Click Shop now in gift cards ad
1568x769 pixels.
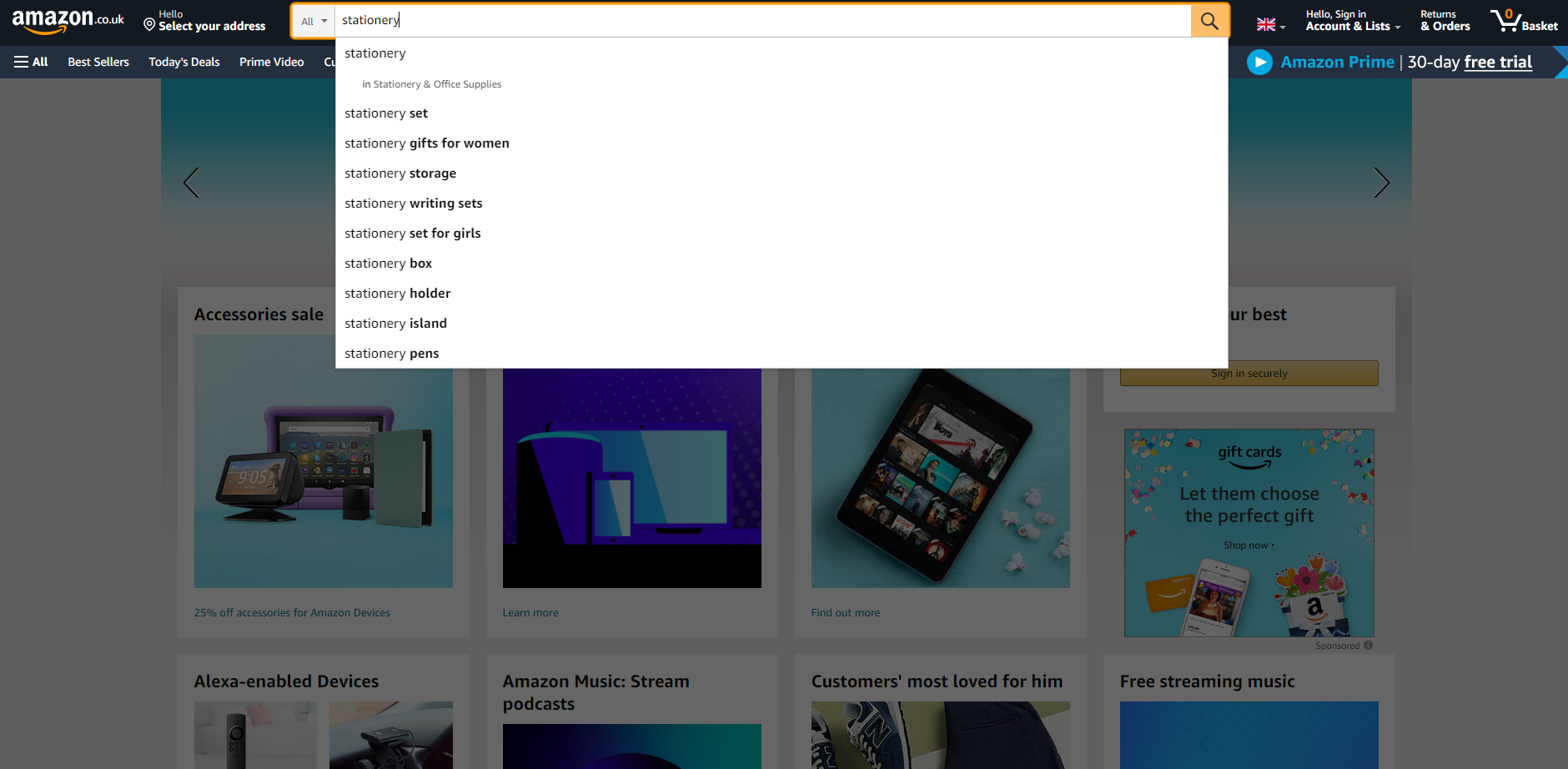(x=1249, y=545)
